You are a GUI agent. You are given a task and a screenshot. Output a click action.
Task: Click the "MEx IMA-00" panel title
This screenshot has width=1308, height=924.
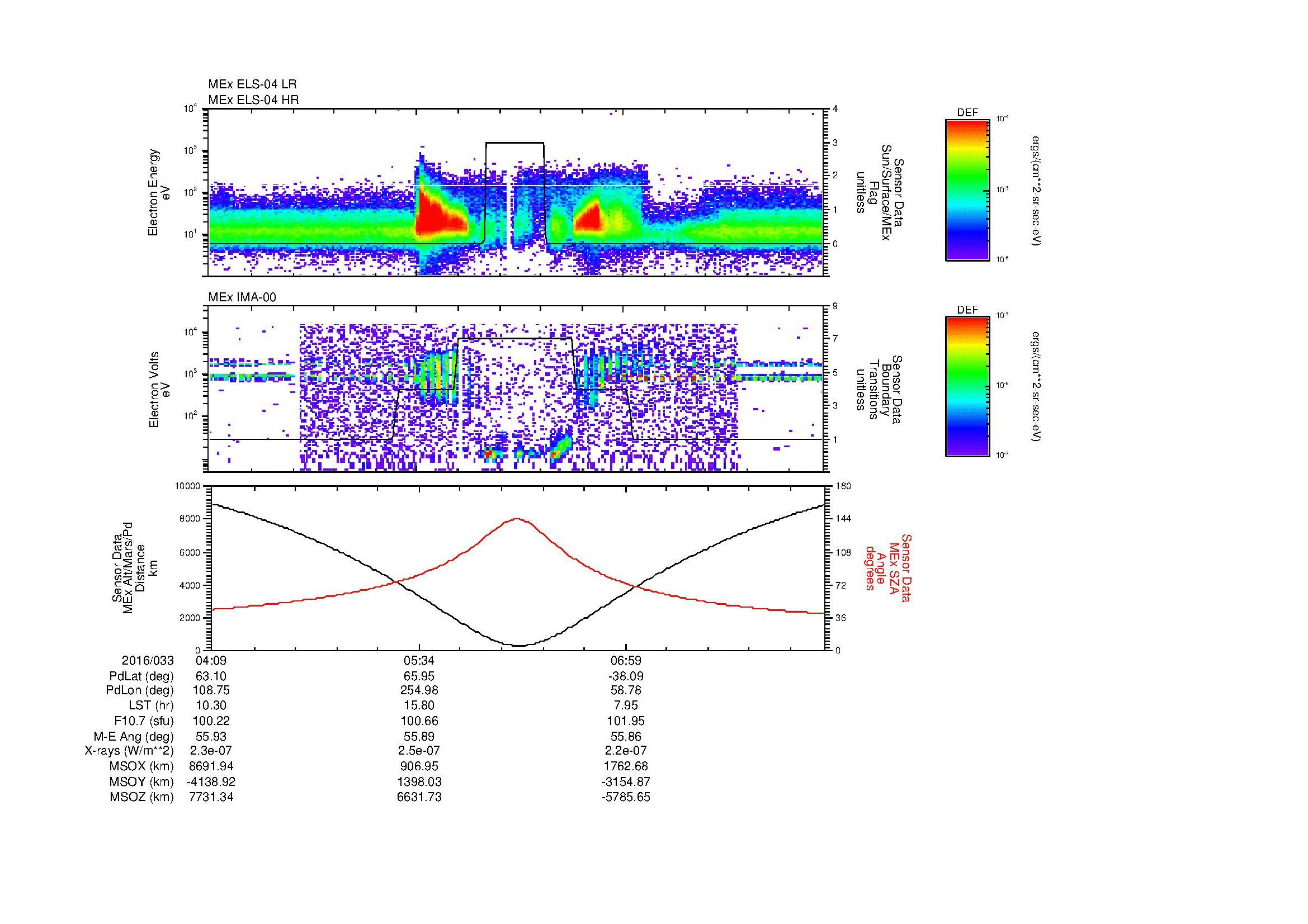pyautogui.click(x=242, y=297)
